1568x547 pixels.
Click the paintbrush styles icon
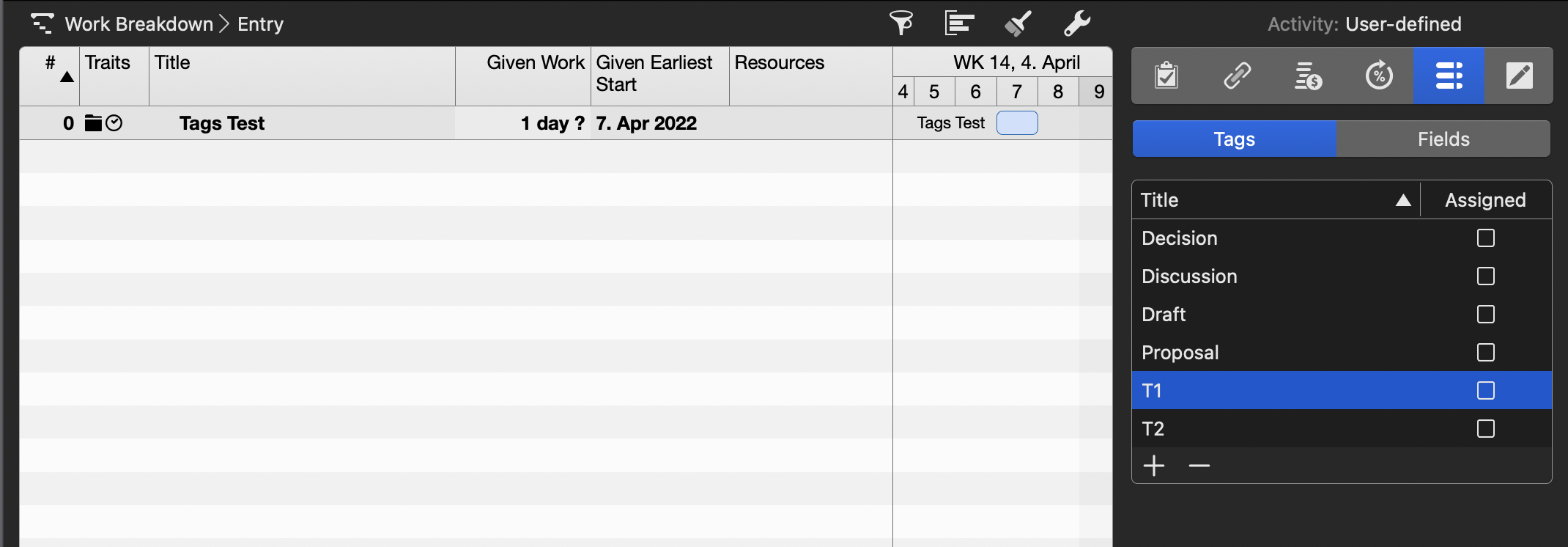coord(1018,23)
